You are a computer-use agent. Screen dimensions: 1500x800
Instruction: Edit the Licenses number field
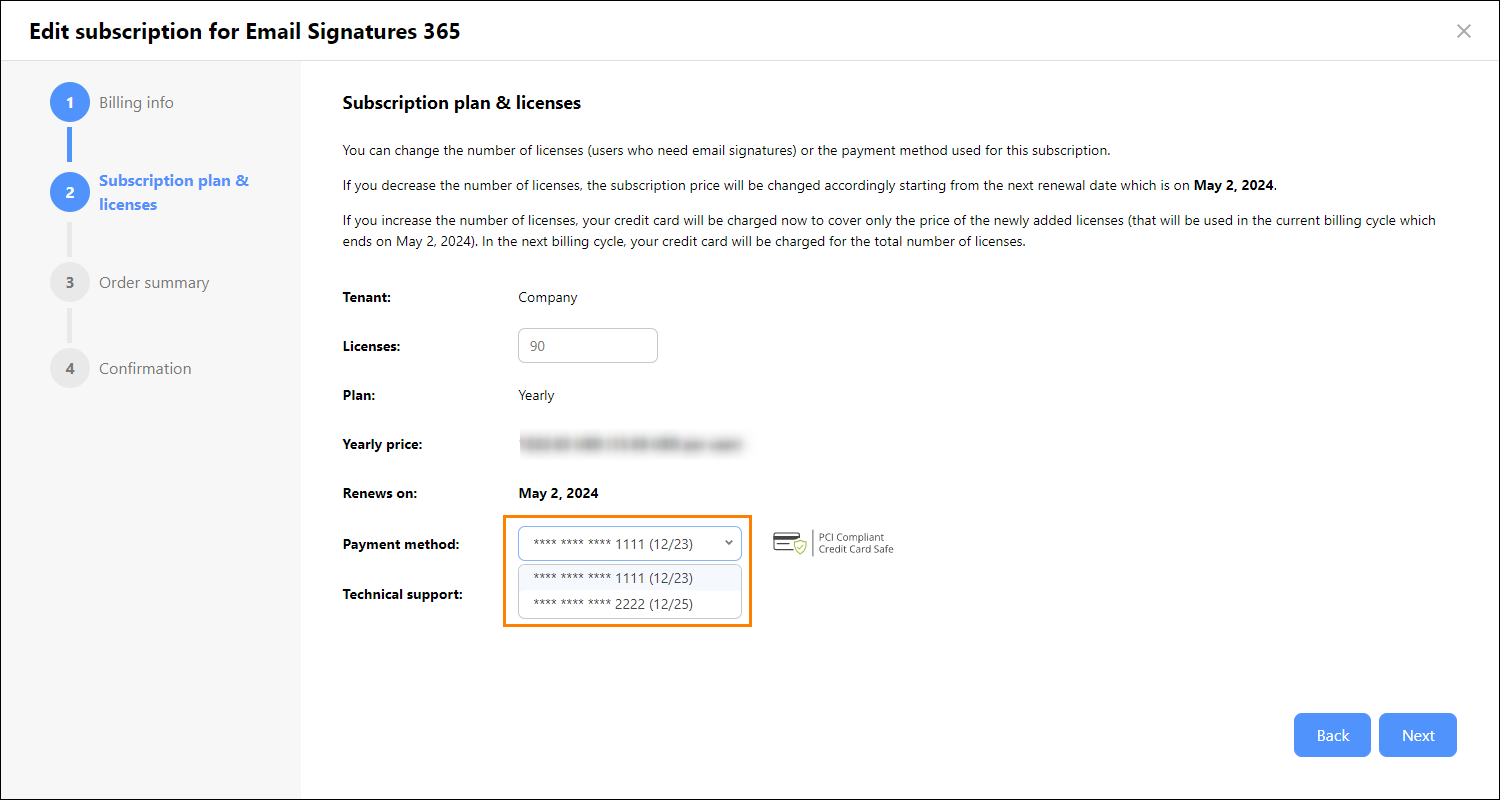coord(588,345)
